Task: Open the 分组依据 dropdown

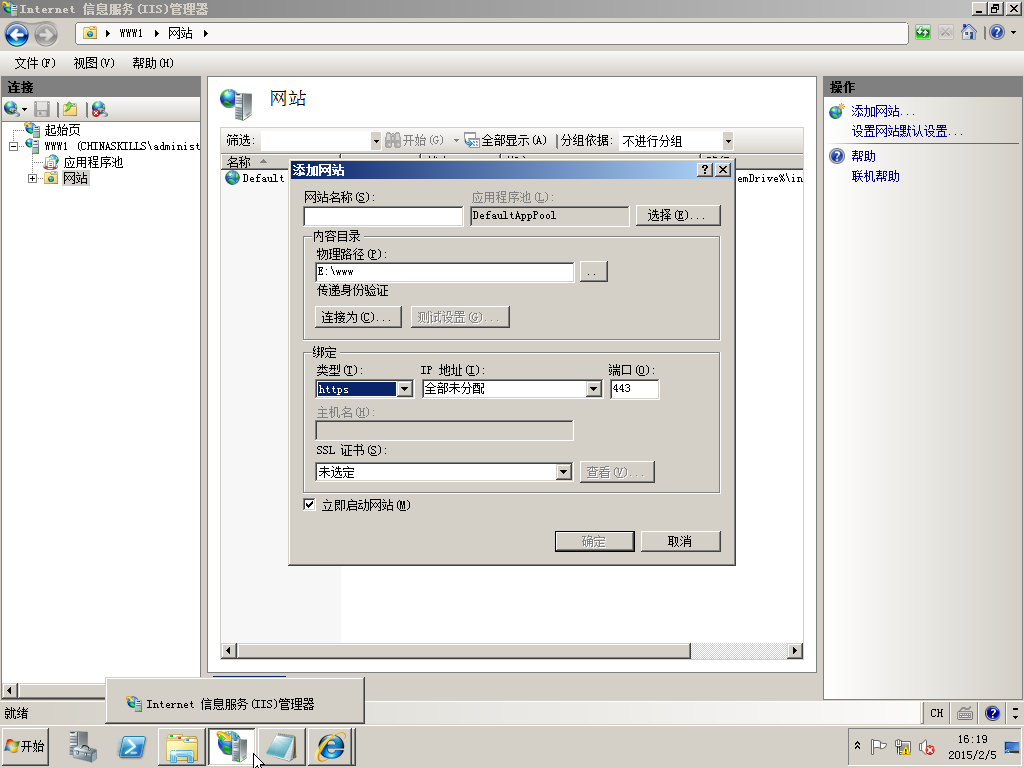Action: (728, 140)
